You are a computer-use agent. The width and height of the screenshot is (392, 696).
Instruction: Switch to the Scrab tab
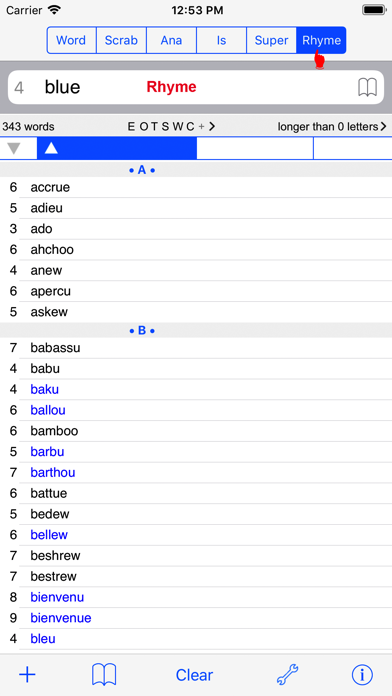tap(121, 40)
